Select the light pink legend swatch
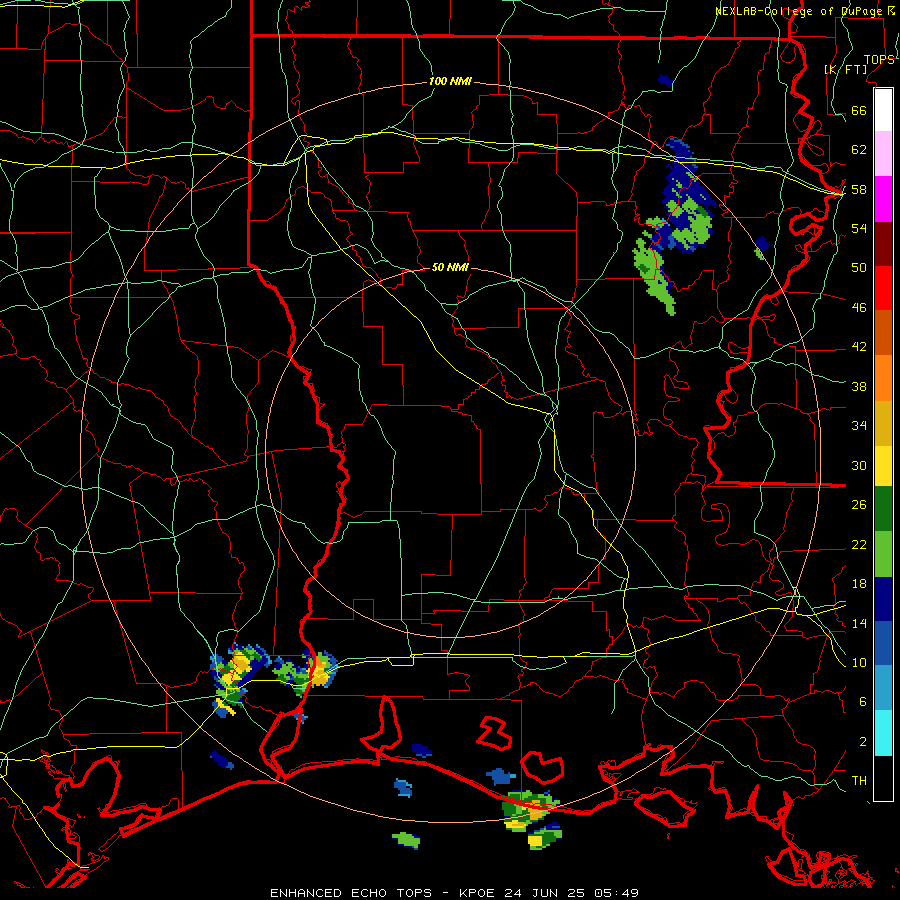Image resolution: width=900 pixels, height=900 pixels. 883,153
